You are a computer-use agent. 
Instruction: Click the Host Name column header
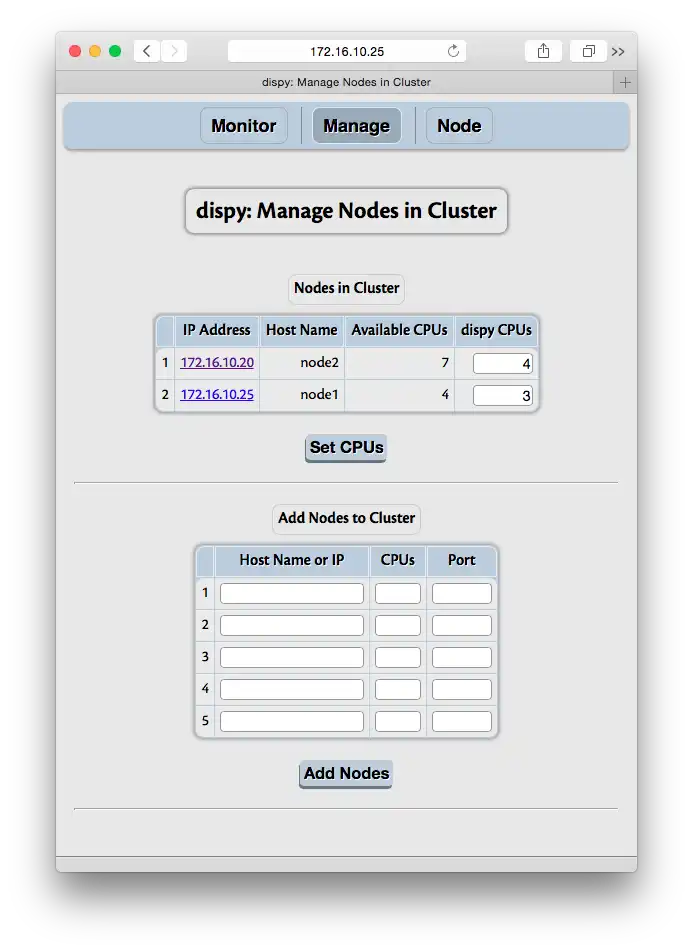pyautogui.click(x=302, y=330)
